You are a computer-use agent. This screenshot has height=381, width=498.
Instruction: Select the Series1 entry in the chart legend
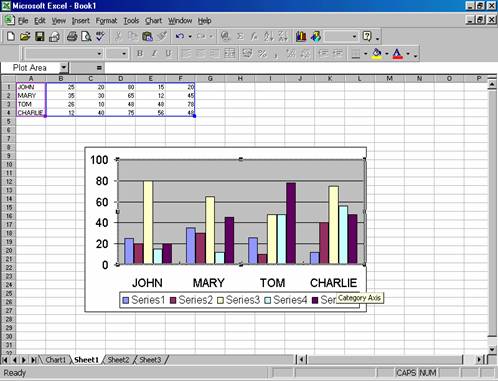(144, 300)
